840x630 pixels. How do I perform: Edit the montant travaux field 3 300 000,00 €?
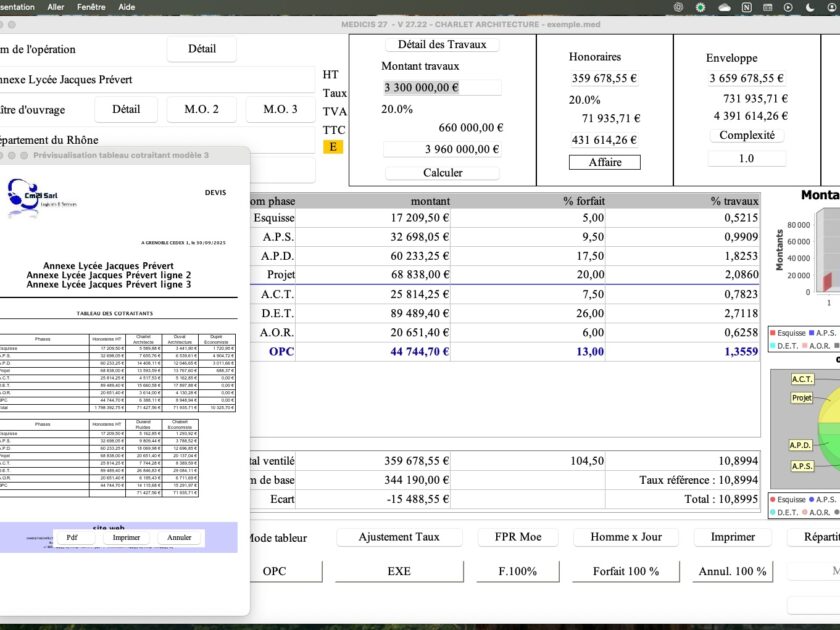442,87
